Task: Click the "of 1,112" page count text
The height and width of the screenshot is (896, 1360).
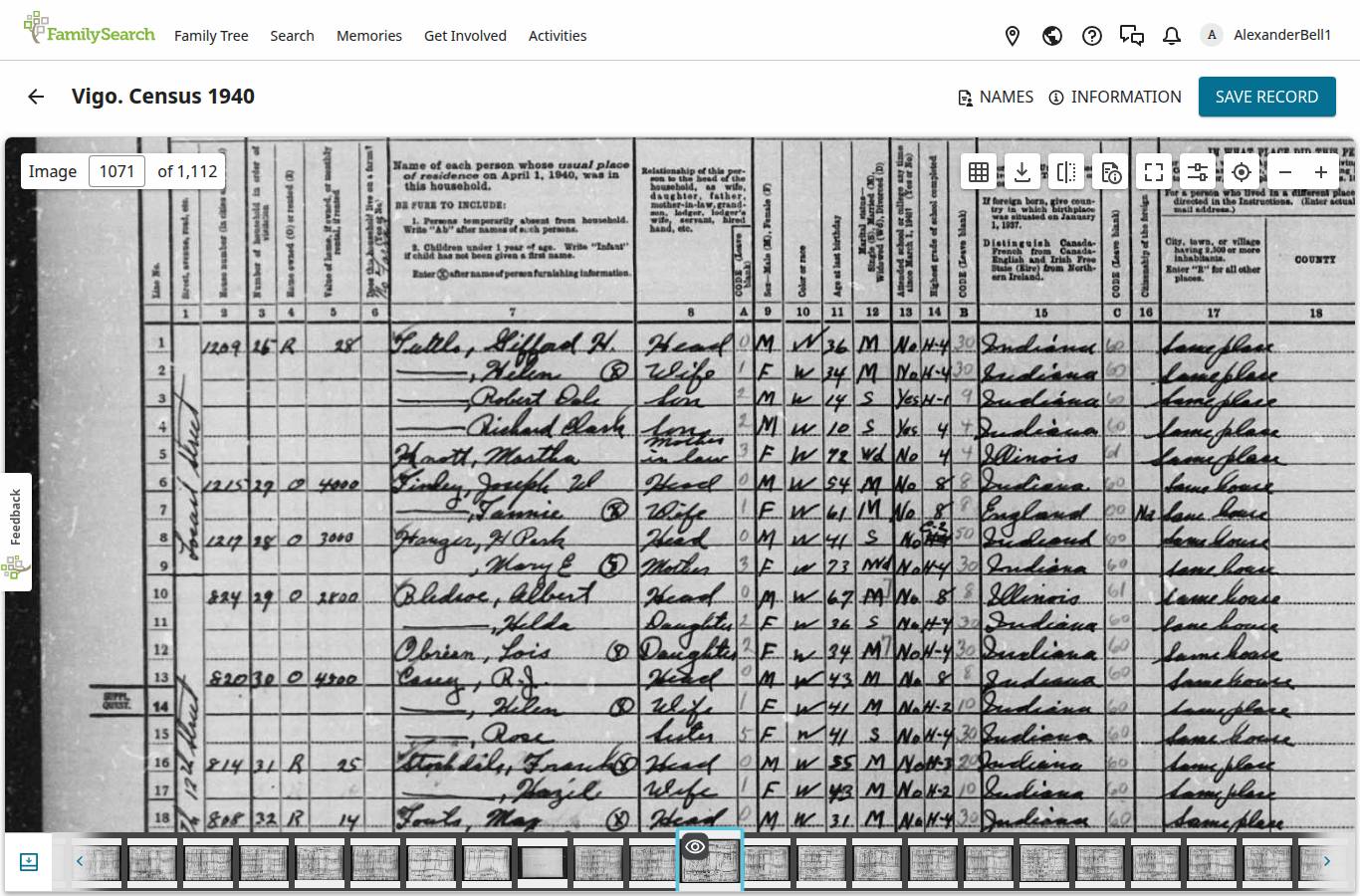Action: 187,171
